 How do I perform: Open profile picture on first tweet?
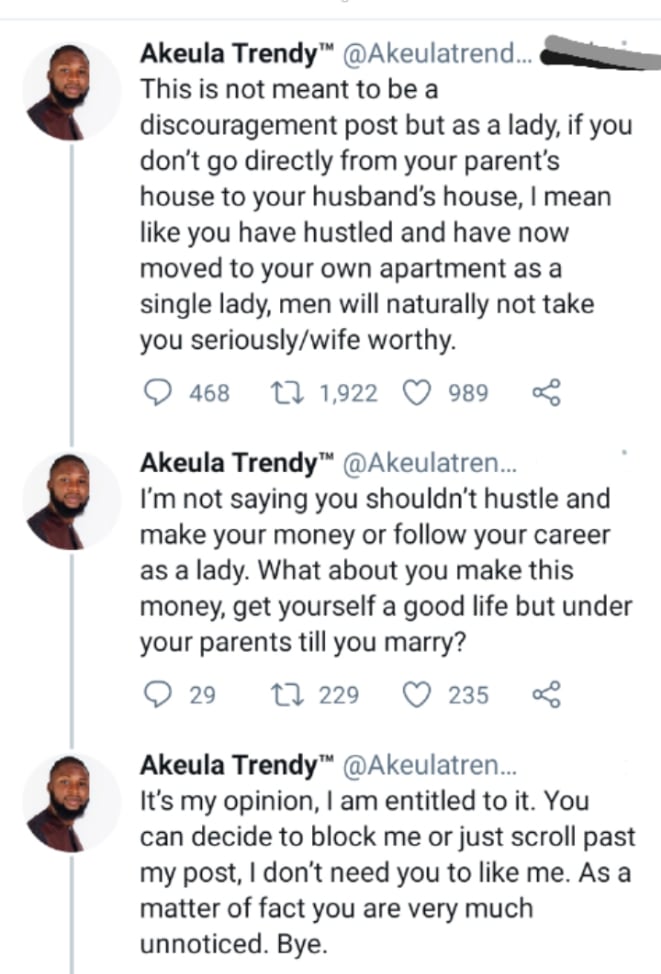tap(71, 92)
